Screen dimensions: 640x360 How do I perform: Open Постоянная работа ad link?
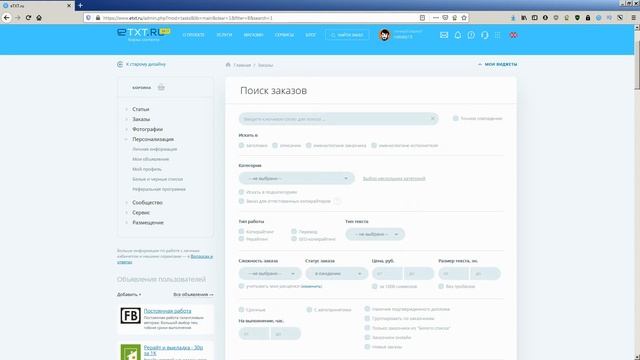pos(167,311)
